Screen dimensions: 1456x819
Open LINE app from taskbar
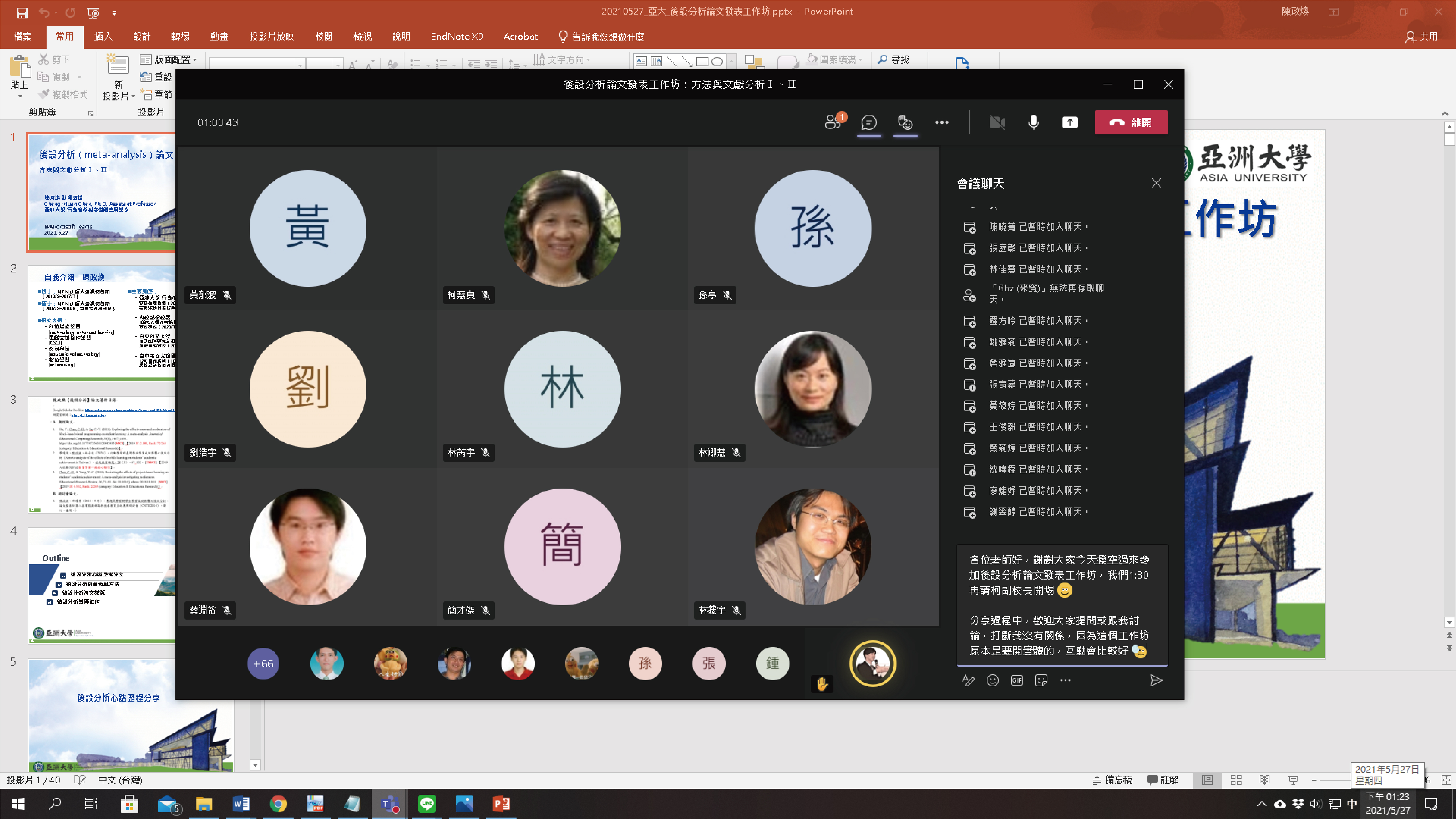427,803
